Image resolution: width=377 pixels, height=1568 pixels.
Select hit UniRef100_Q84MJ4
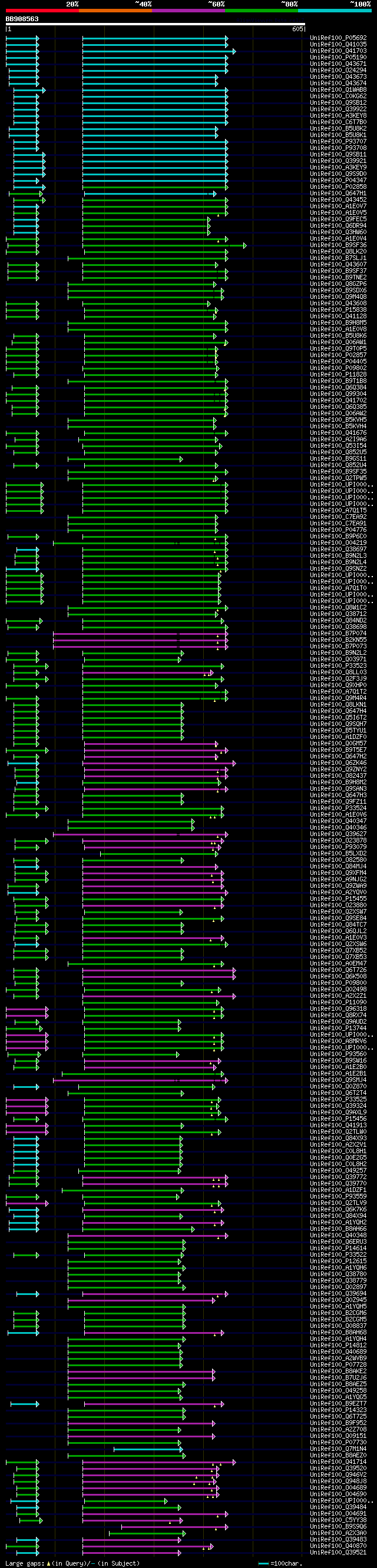(x=338, y=867)
